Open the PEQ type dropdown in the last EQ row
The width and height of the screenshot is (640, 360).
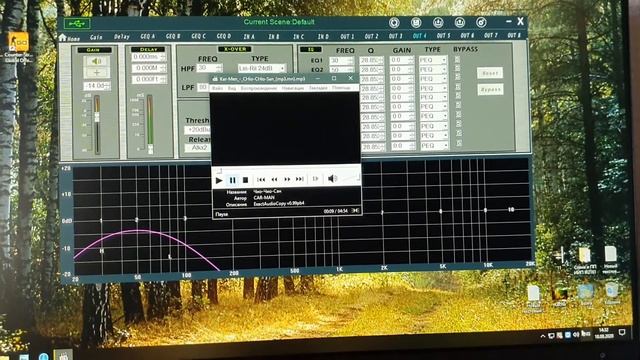434,145
